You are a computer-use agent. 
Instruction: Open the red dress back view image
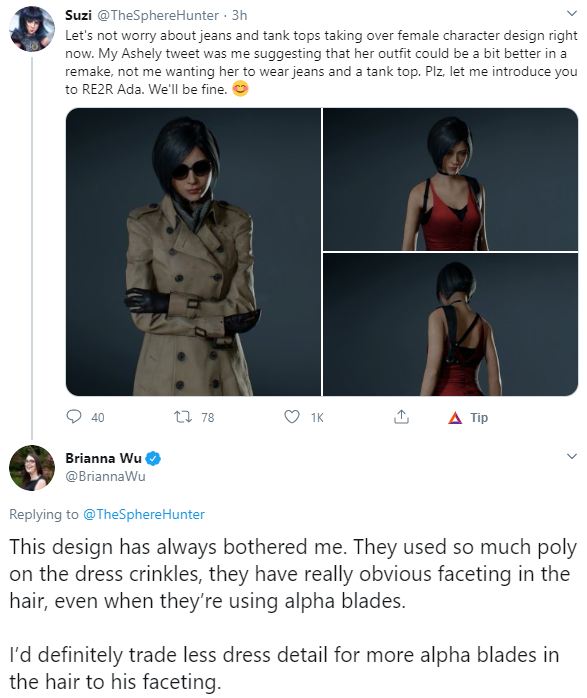450,325
